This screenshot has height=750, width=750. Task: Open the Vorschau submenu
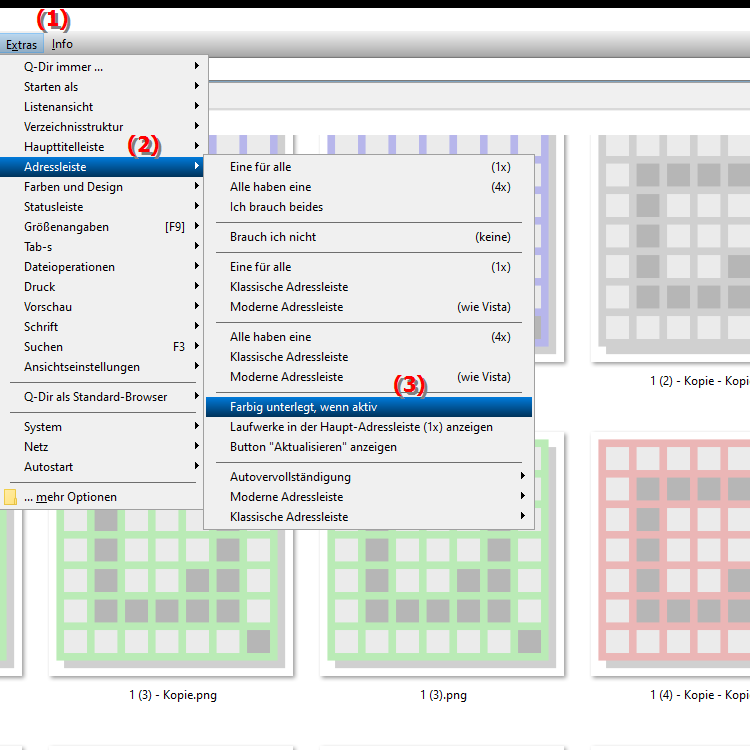[103, 307]
